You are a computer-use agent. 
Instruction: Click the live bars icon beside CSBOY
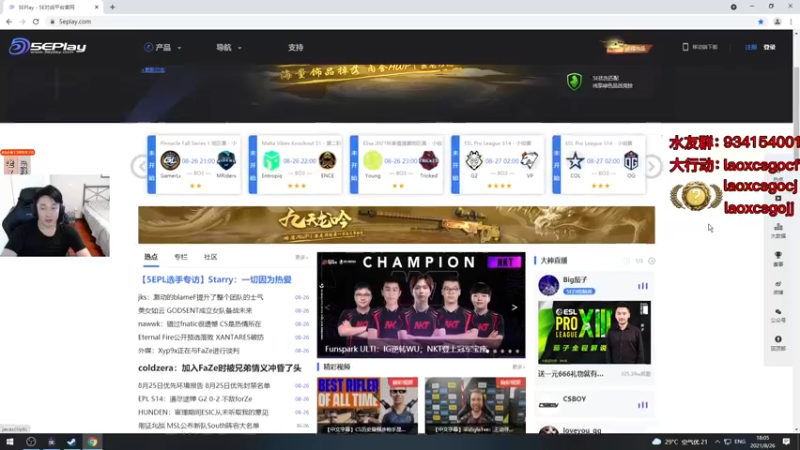click(643, 405)
